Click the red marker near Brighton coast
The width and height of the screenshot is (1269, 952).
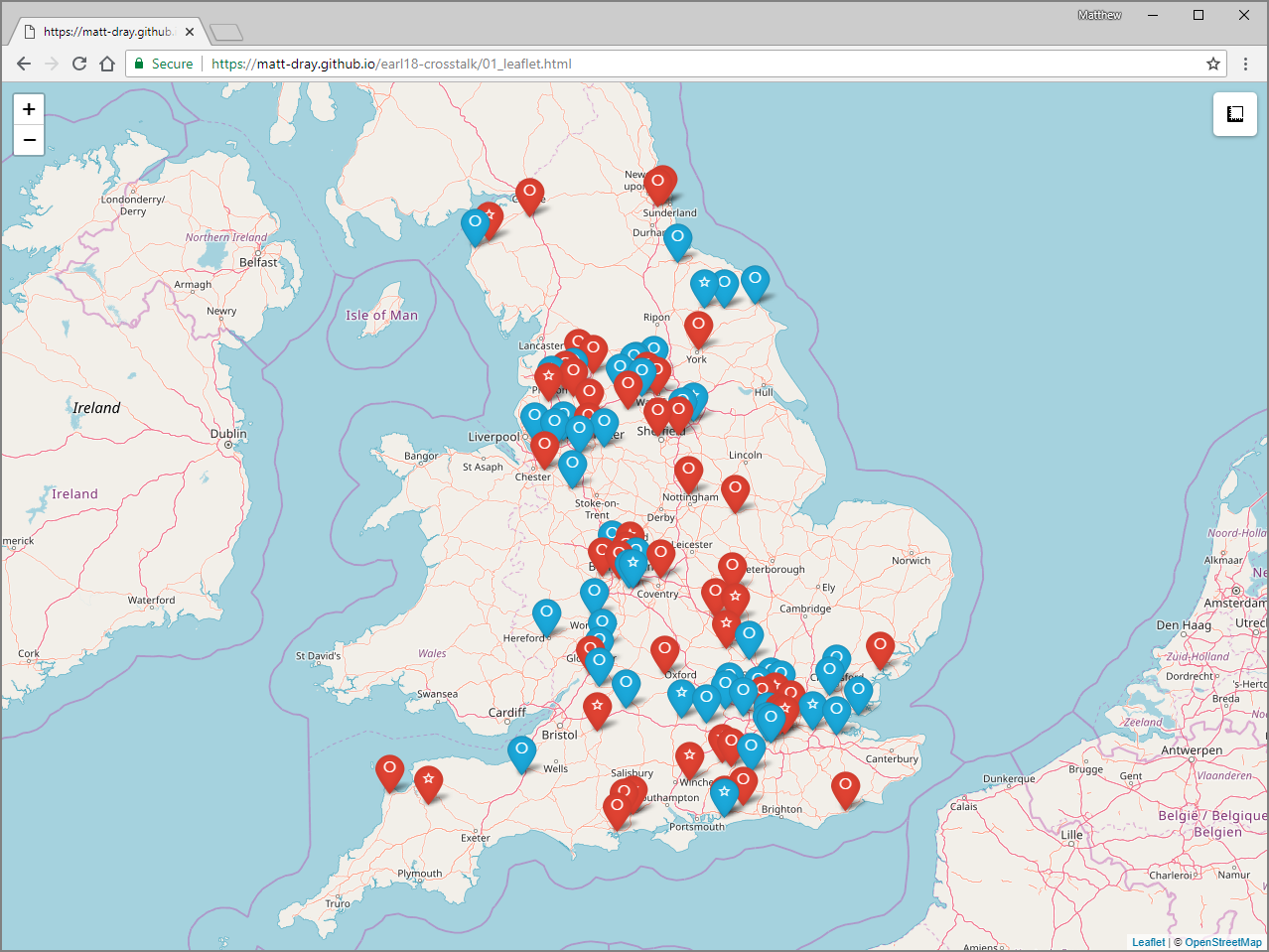[x=845, y=790]
